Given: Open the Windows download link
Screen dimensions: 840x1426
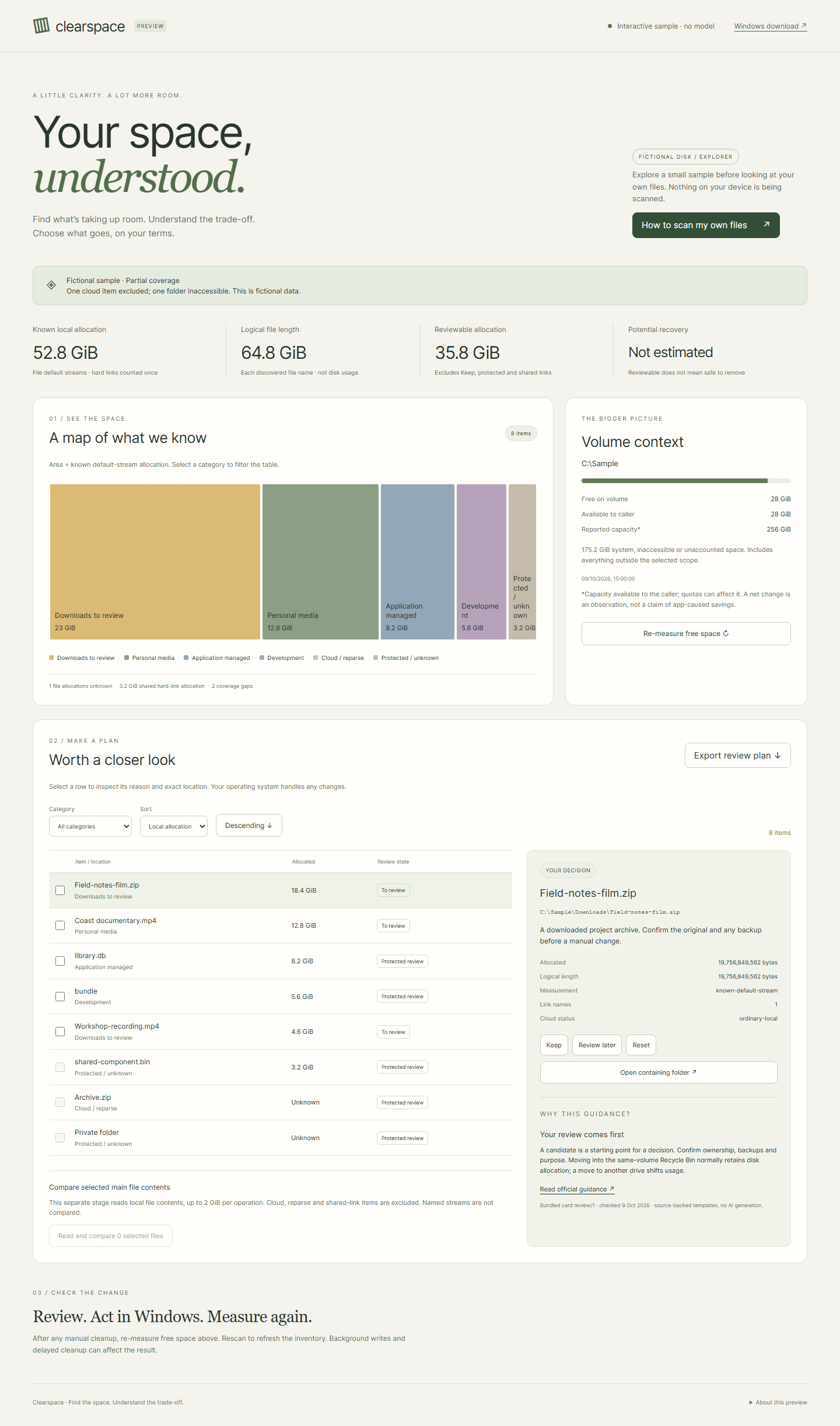Looking at the screenshot, I should (770, 26).
